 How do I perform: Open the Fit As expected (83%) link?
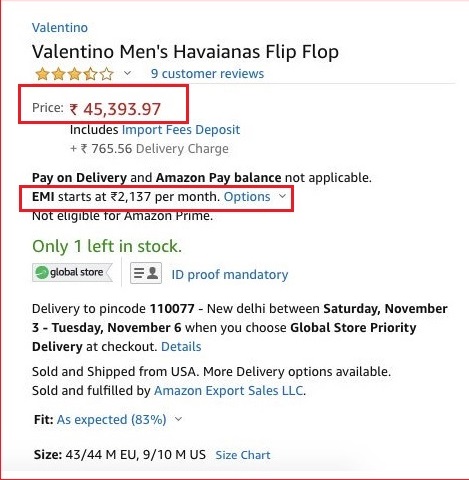[111, 419]
